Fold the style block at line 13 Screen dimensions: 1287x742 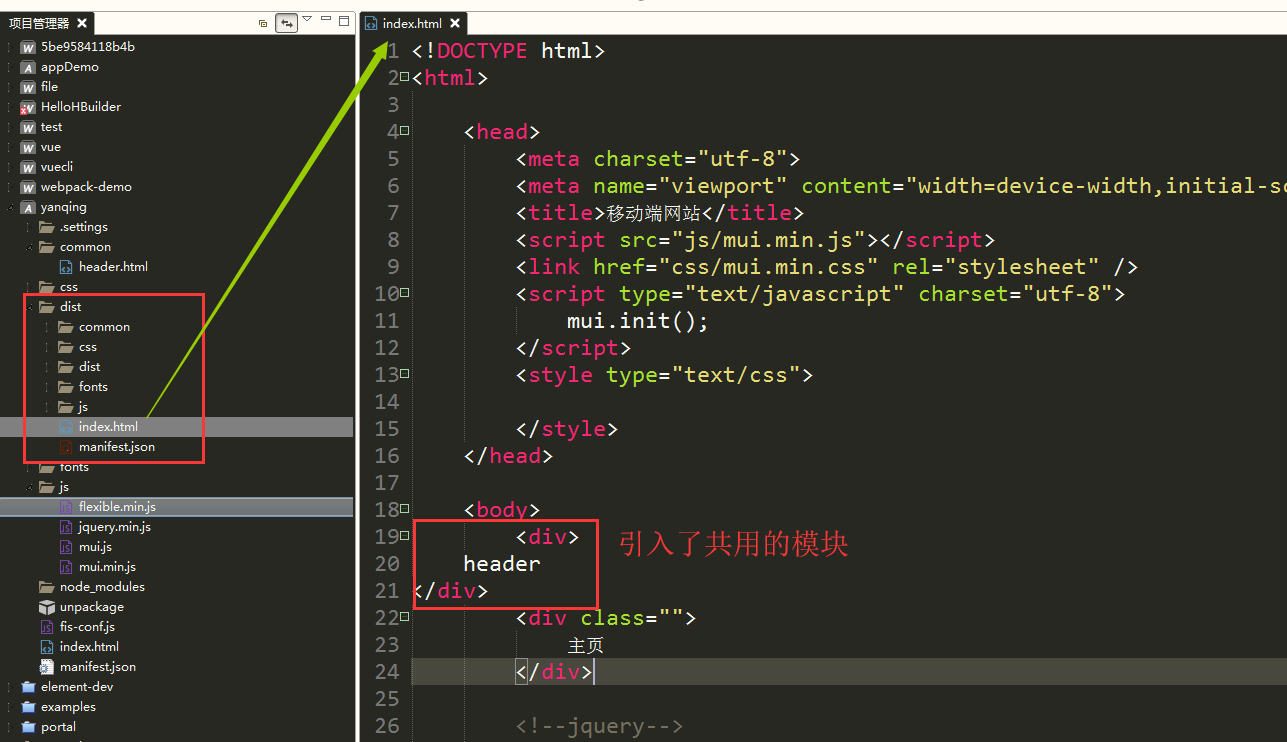tap(405, 374)
